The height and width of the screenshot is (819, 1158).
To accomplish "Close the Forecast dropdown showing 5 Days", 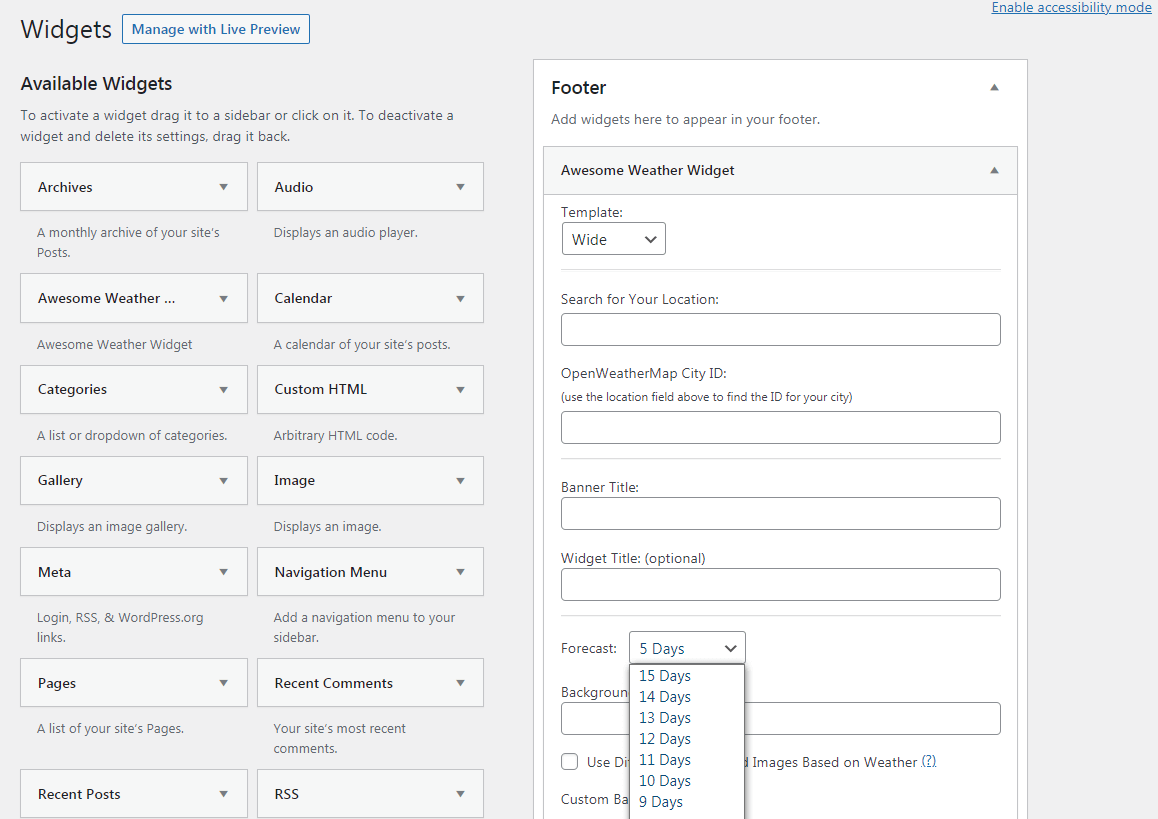I will click(x=687, y=648).
